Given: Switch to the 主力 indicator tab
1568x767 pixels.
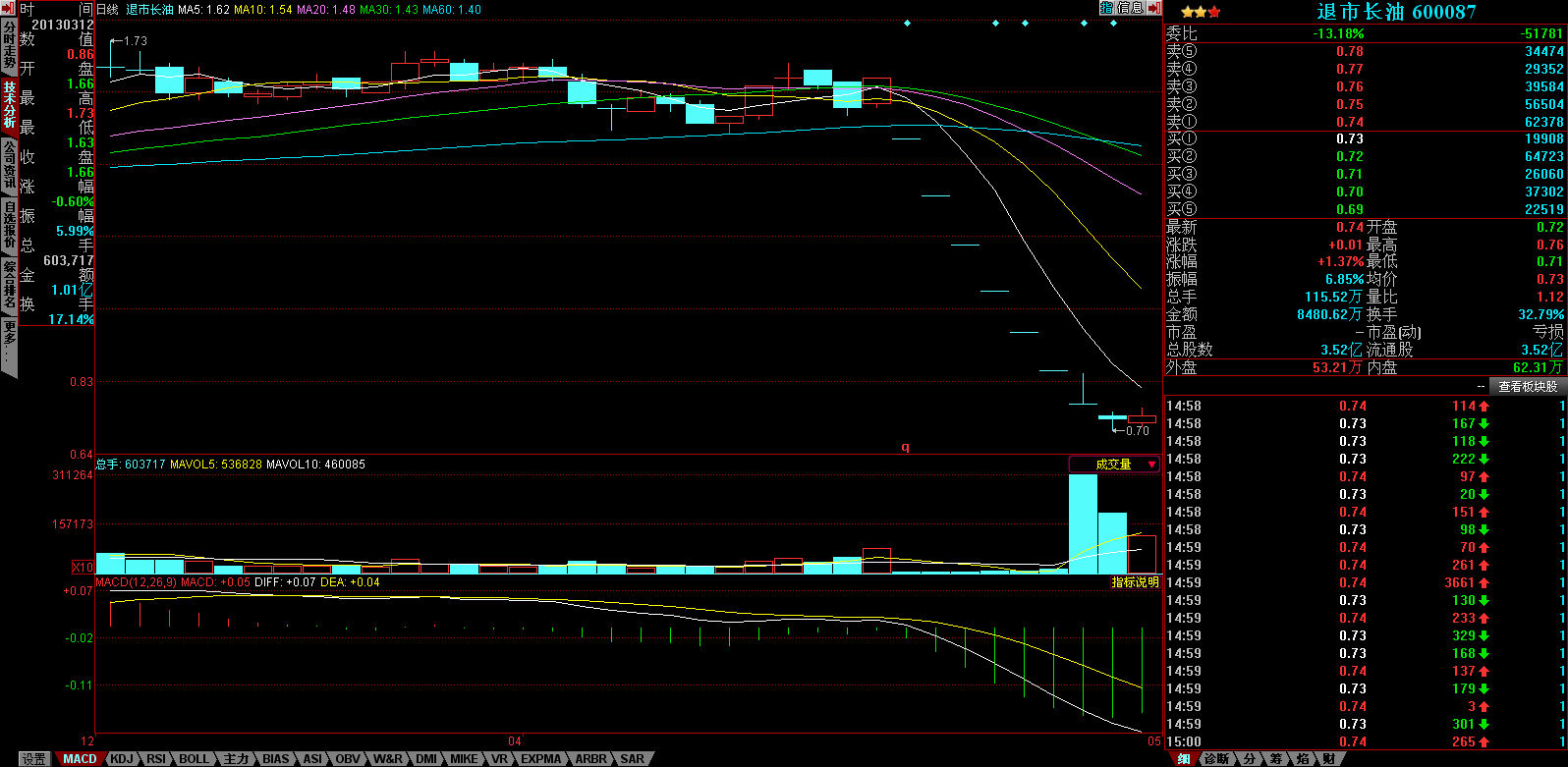Looking at the screenshot, I should click(x=236, y=759).
